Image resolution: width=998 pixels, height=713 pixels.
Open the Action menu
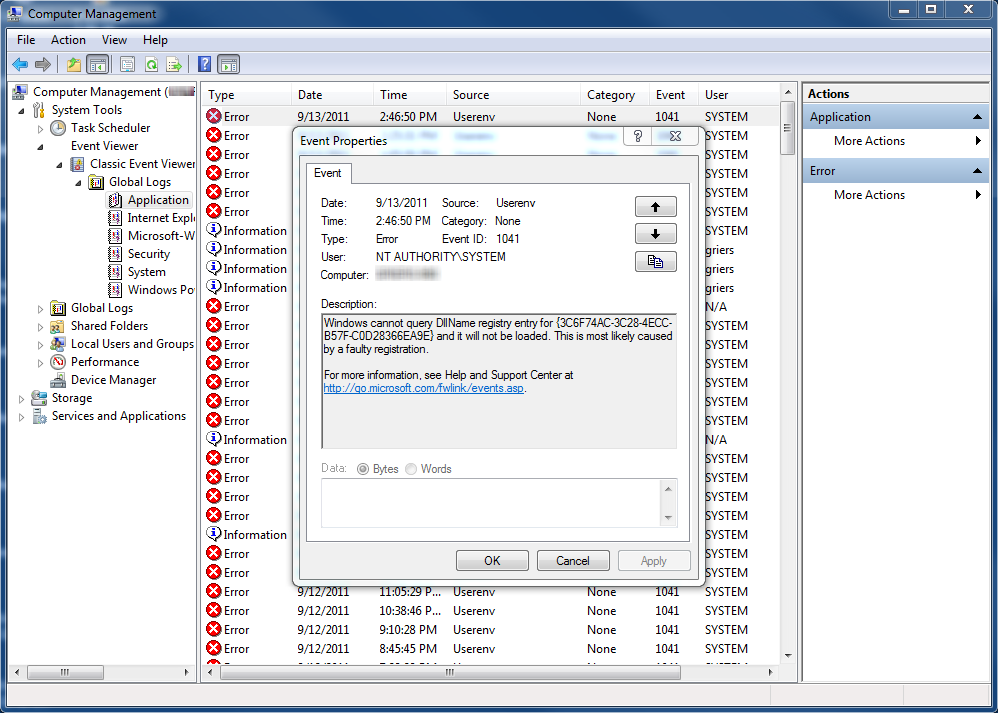68,40
